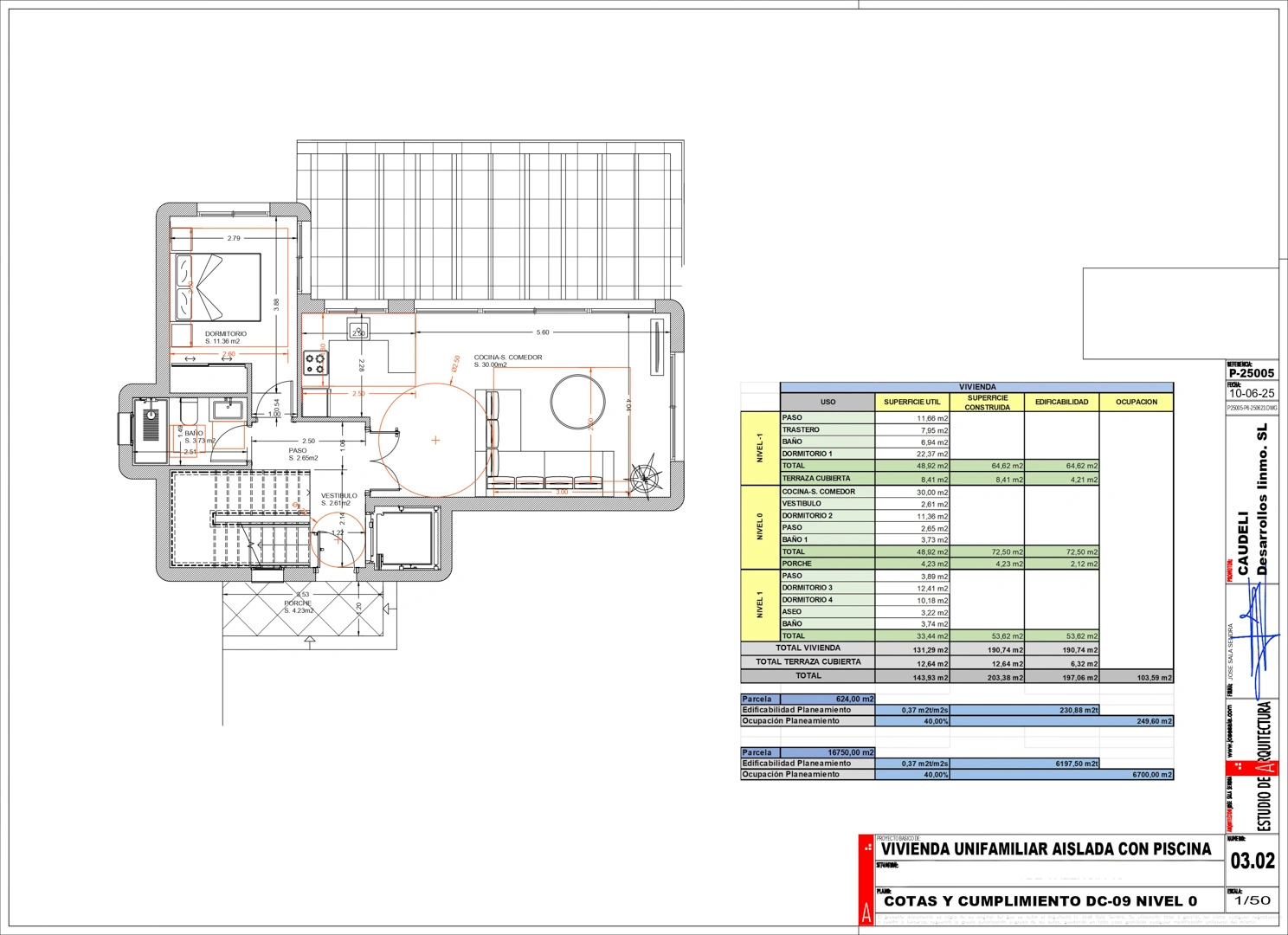This screenshot has width=1288, height=935.
Task: Select the bathroom washbasin symbol
Action: 229,409
